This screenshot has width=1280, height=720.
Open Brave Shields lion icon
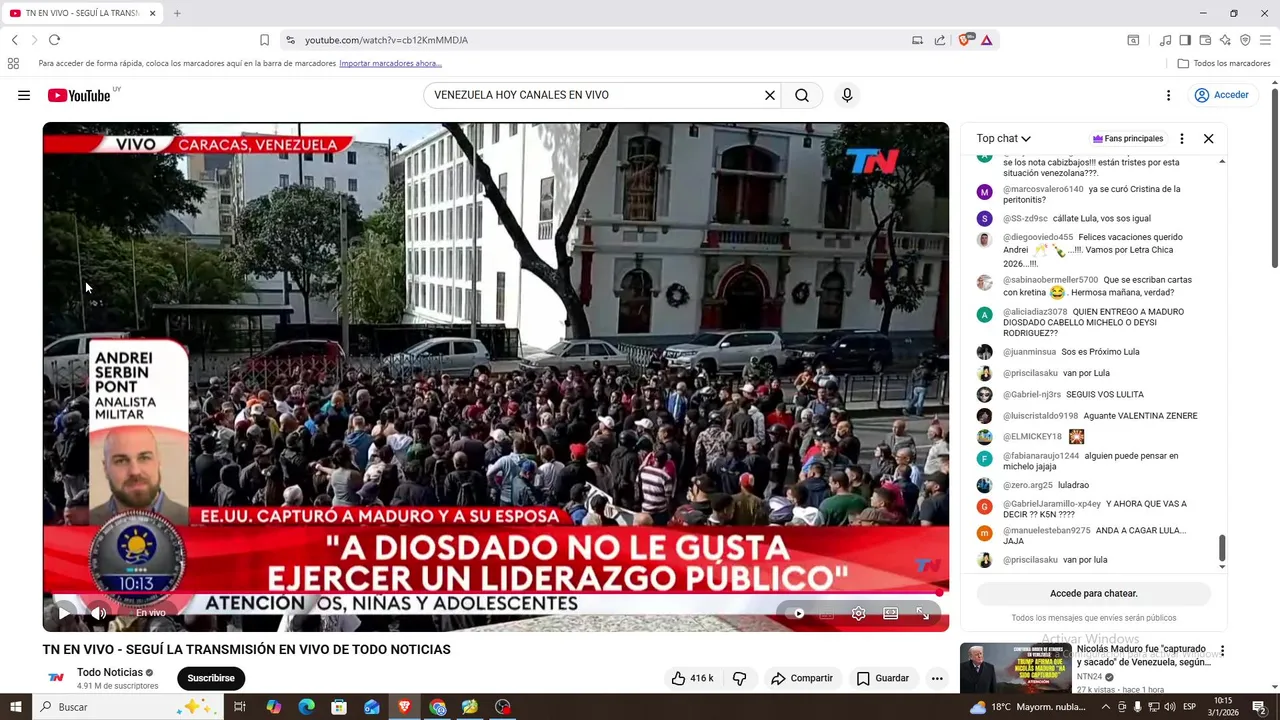tap(965, 40)
